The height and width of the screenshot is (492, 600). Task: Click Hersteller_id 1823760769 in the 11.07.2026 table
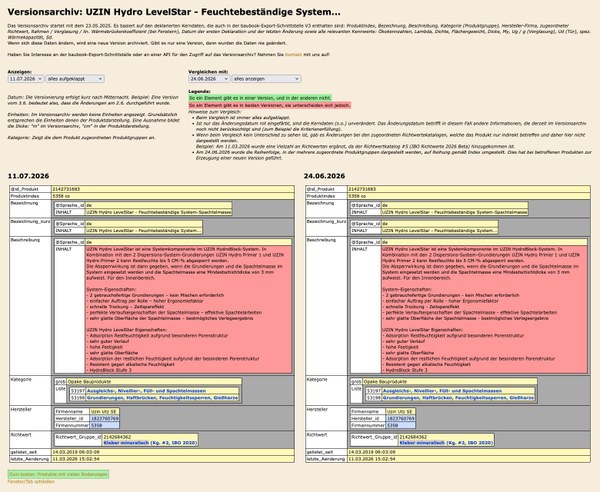click(x=104, y=419)
